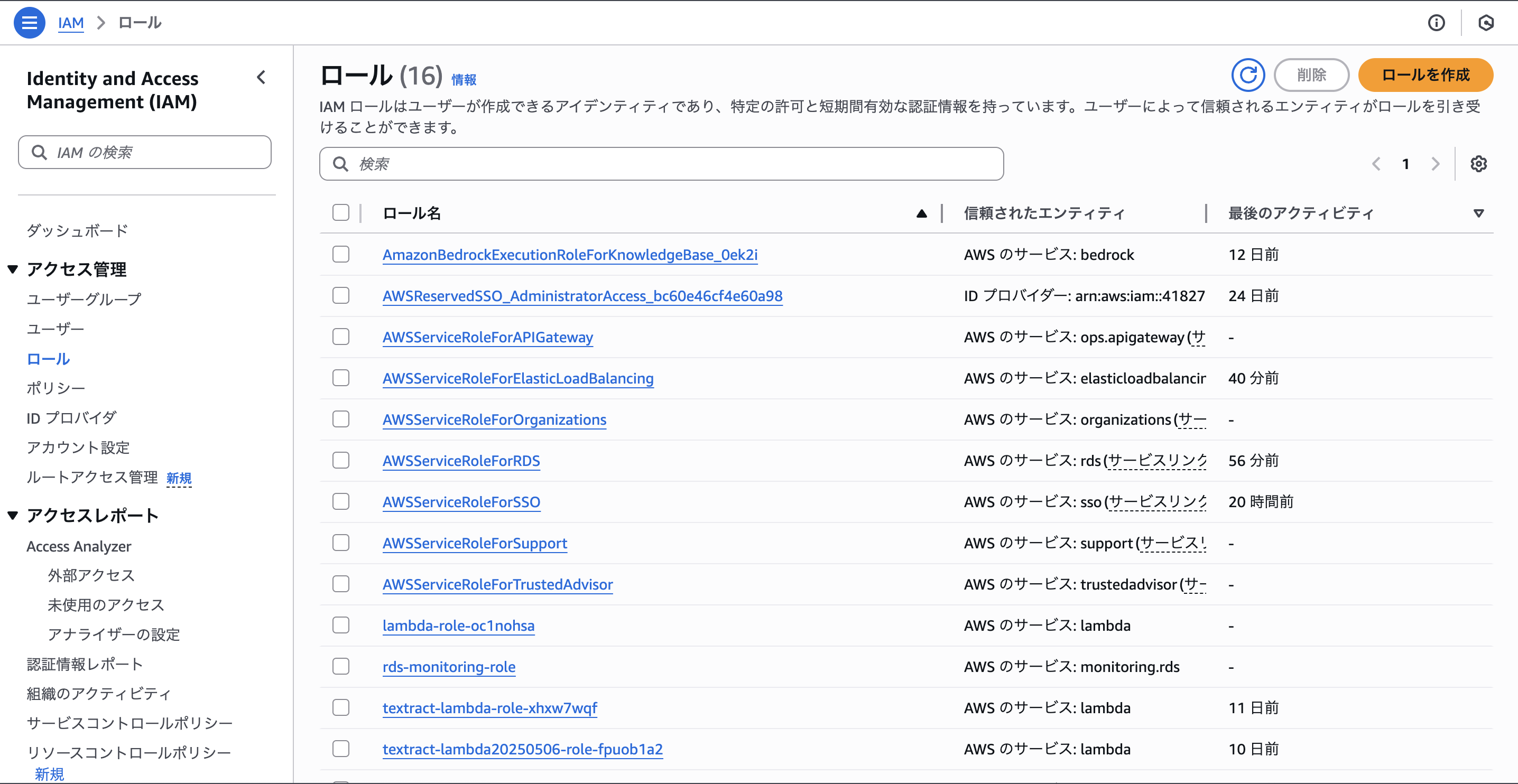The height and width of the screenshot is (784, 1518).
Task: Collapse the IAM side navigation panel
Action: (x=261, y=77)
